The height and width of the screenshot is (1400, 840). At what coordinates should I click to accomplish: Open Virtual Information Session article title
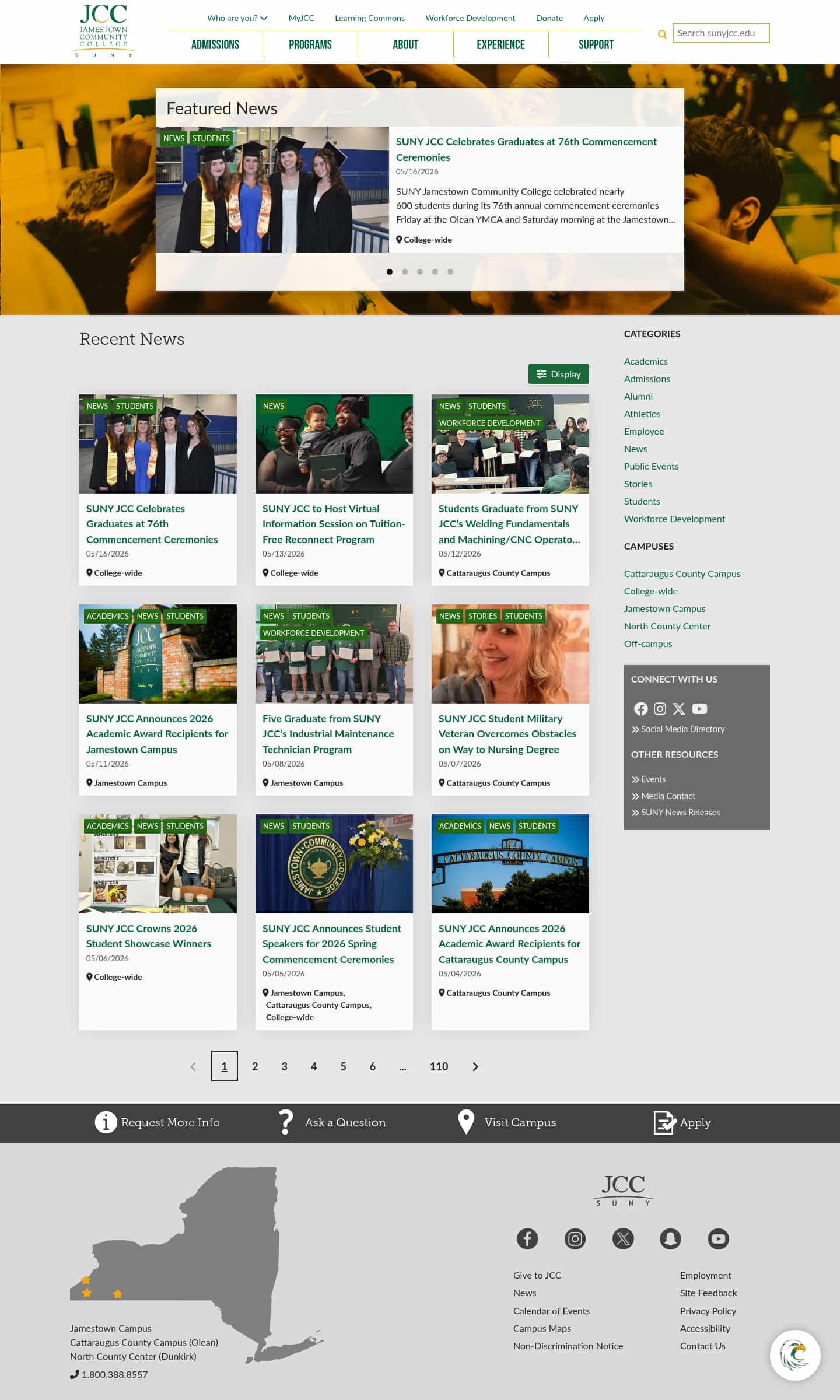coord(334,524)
